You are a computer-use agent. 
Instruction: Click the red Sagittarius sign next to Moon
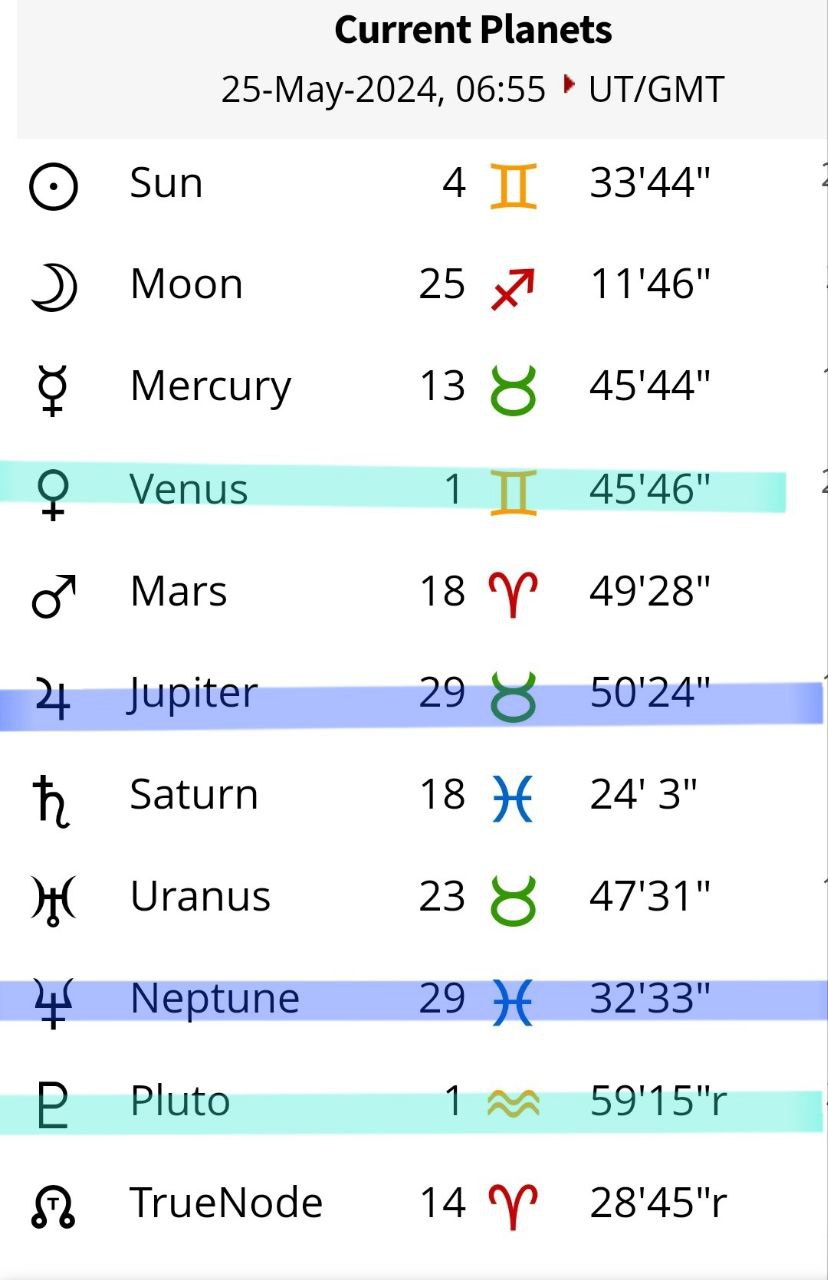click(x=513, y=288)
